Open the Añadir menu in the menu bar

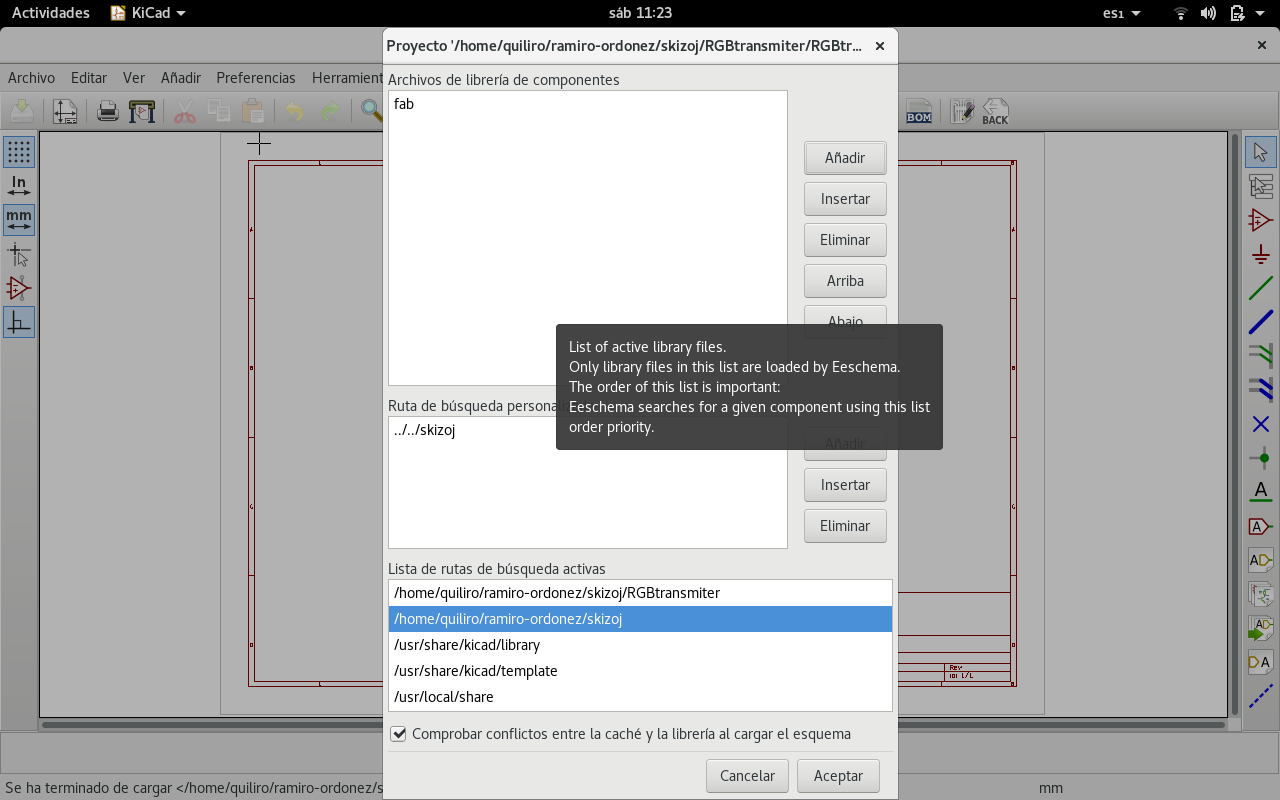click(181, 78)
